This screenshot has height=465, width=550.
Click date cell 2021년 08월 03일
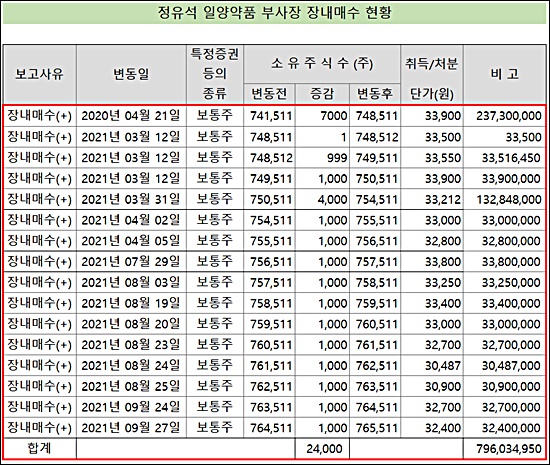[x=131, y=282]
